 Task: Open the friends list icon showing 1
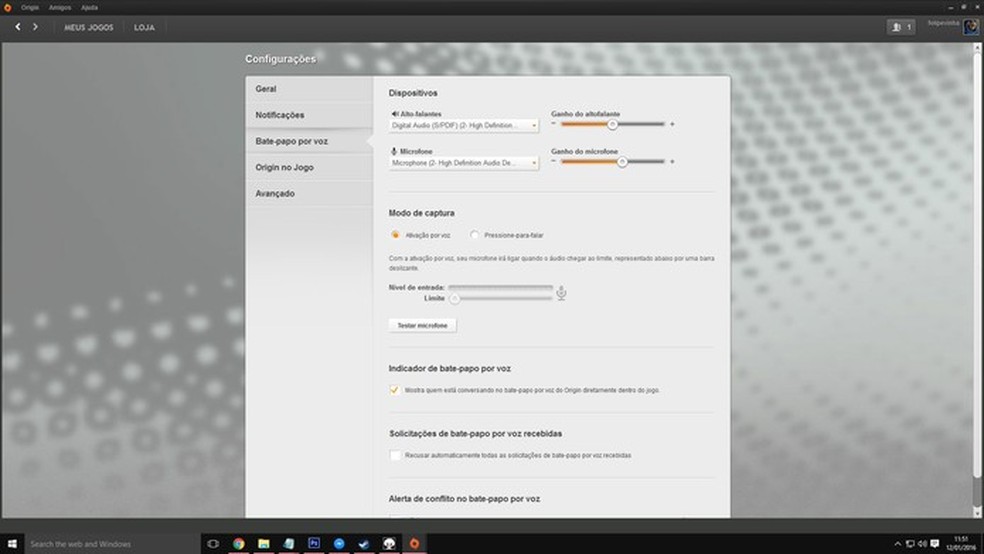901,27
